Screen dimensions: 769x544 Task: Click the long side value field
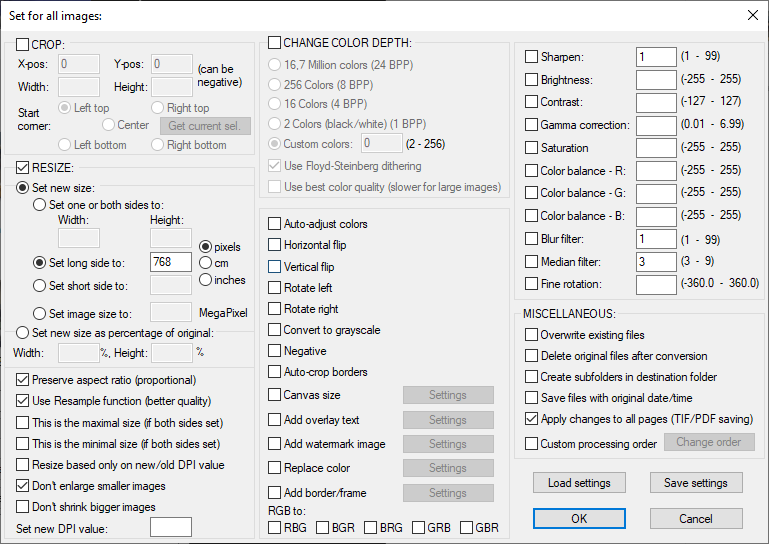(x=170, y=263)
